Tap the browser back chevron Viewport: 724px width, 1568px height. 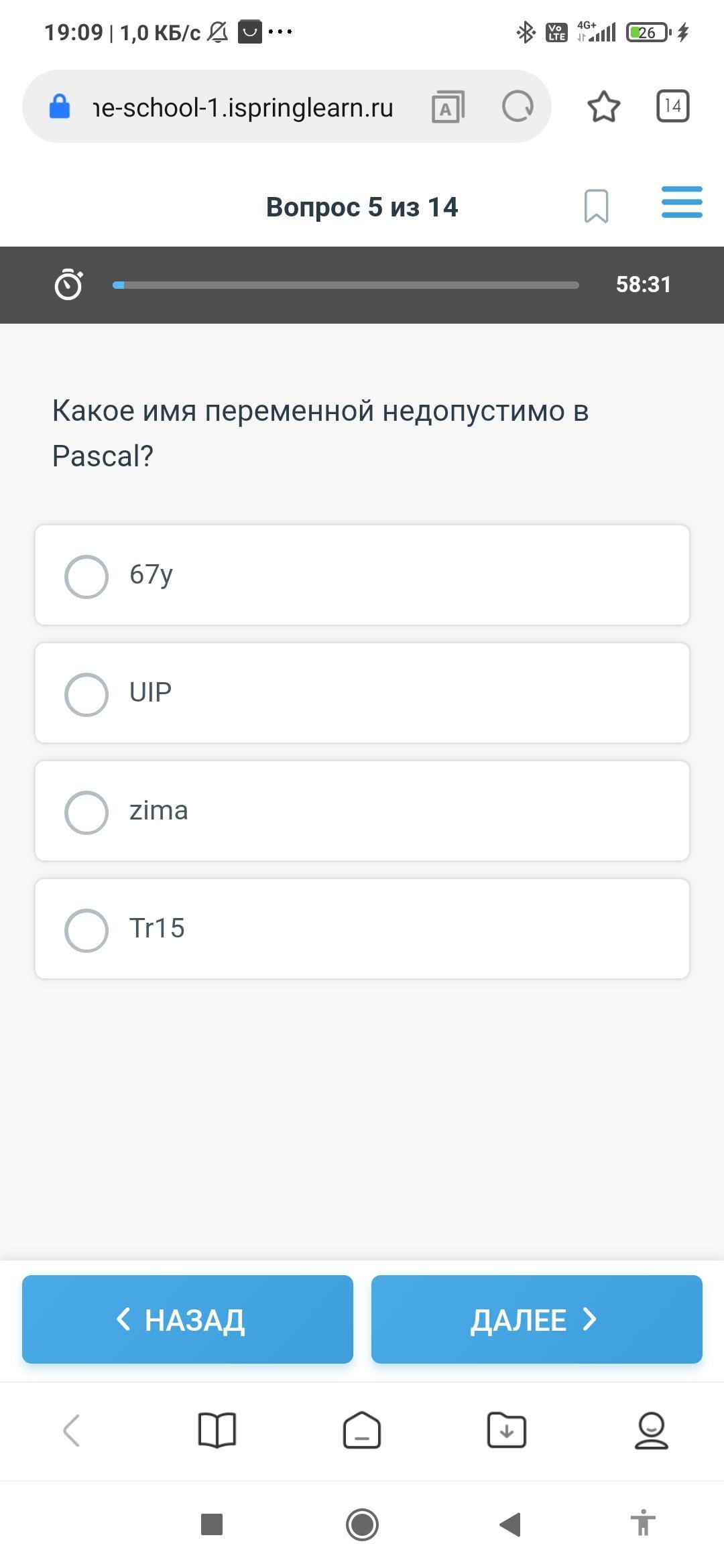tap(72, 1430)
